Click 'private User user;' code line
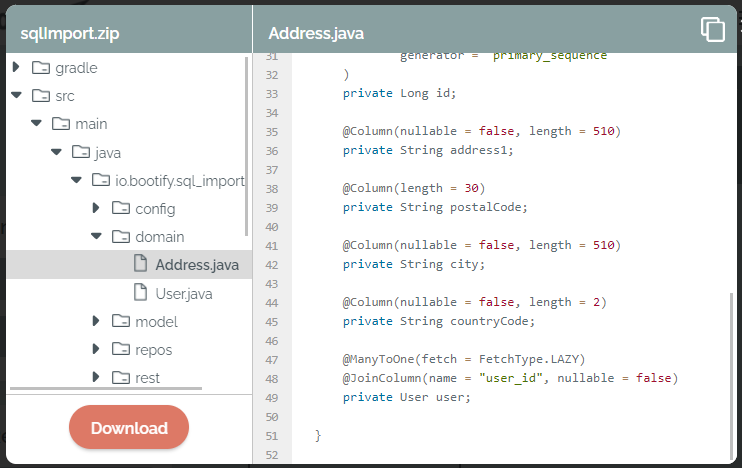 pyautogui.click(x=406, y=397)
